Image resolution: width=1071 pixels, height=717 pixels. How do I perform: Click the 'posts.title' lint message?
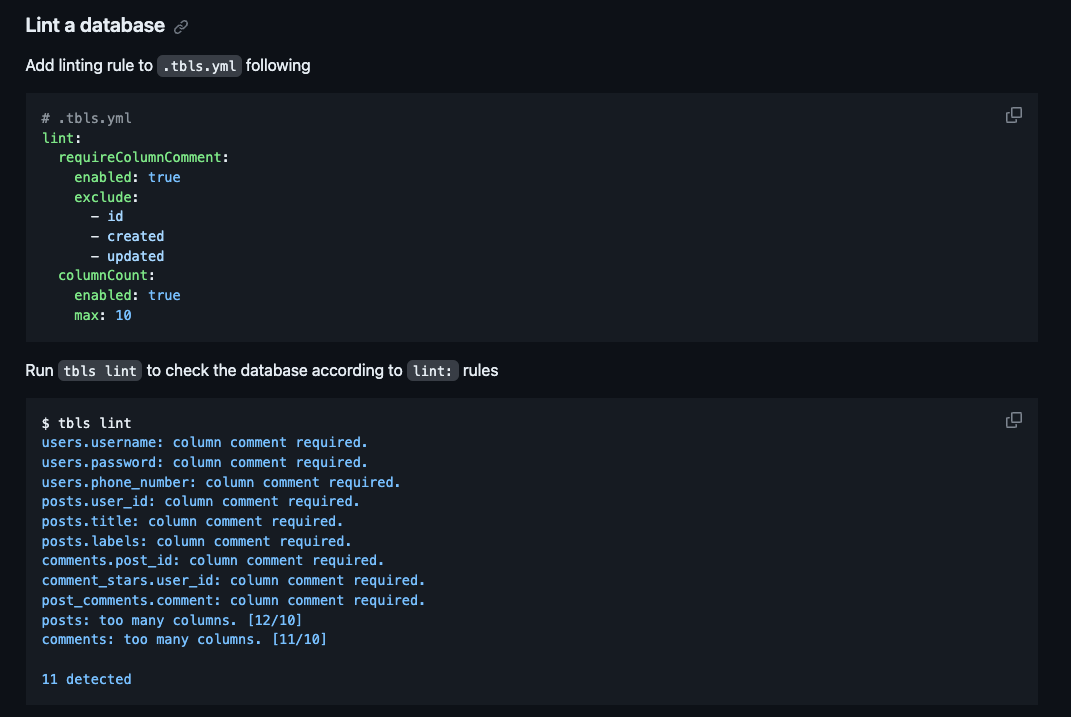pyautogui.click(x=193, y=521)
